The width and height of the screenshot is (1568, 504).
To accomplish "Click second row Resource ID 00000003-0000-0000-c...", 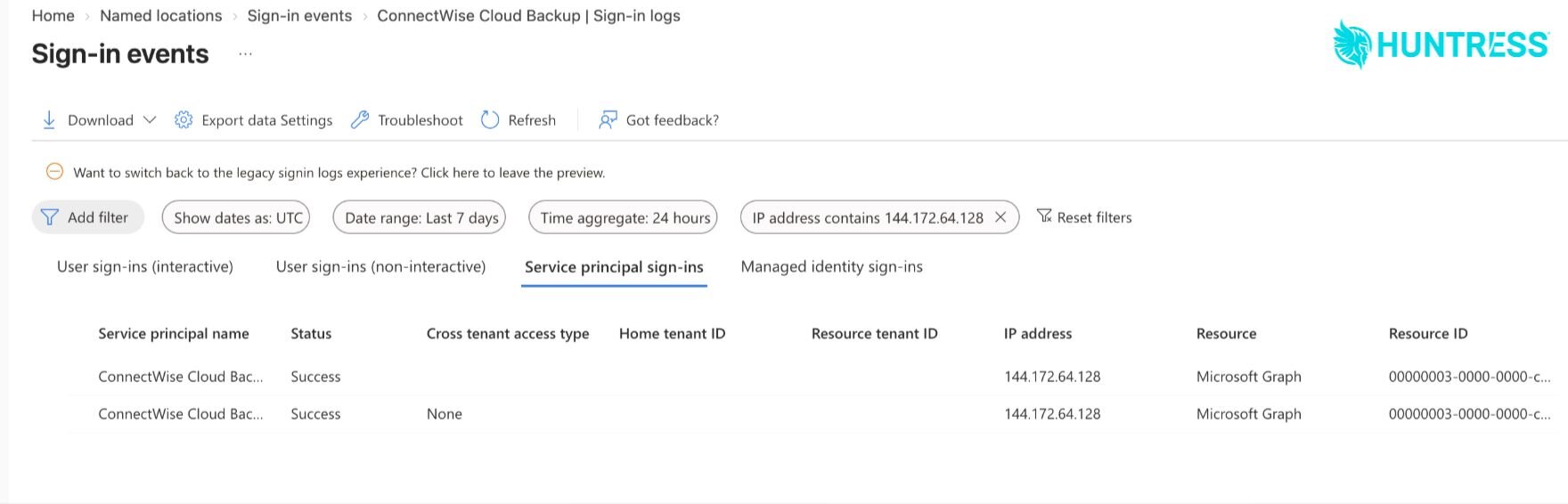I will point(1469,414).
